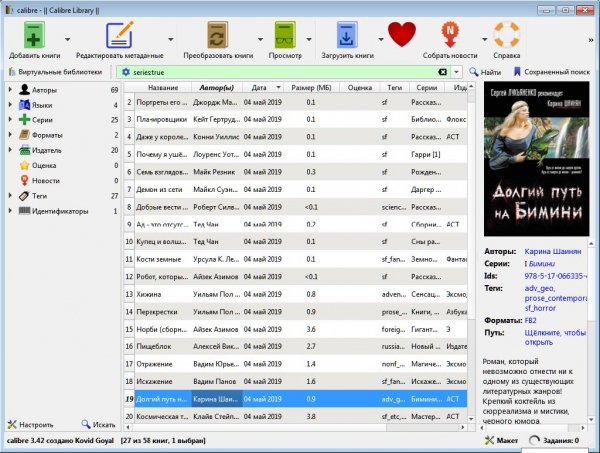
Task: Open the Просмотр viewer icon
Action: [x=285, y=35]
